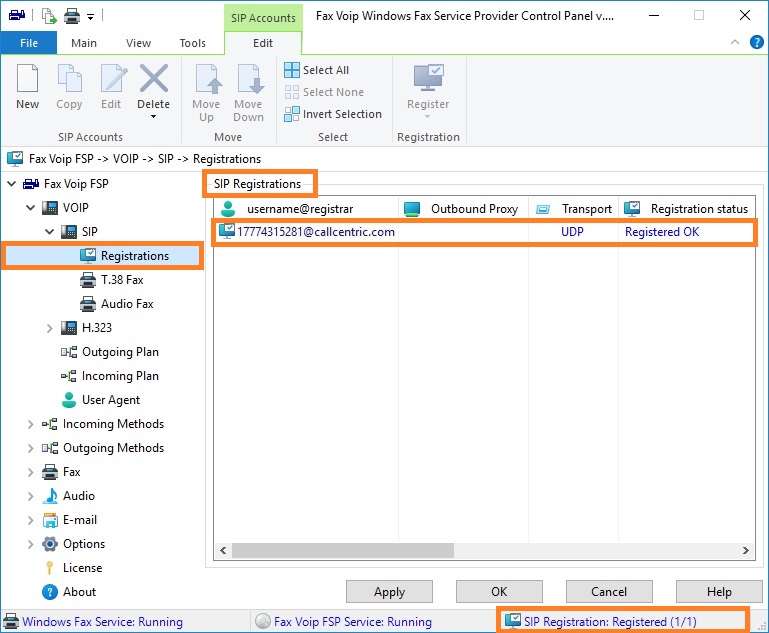Screen dimensions: 769x633
Task: Click the quick access printer icon
Action: (72, 17)
